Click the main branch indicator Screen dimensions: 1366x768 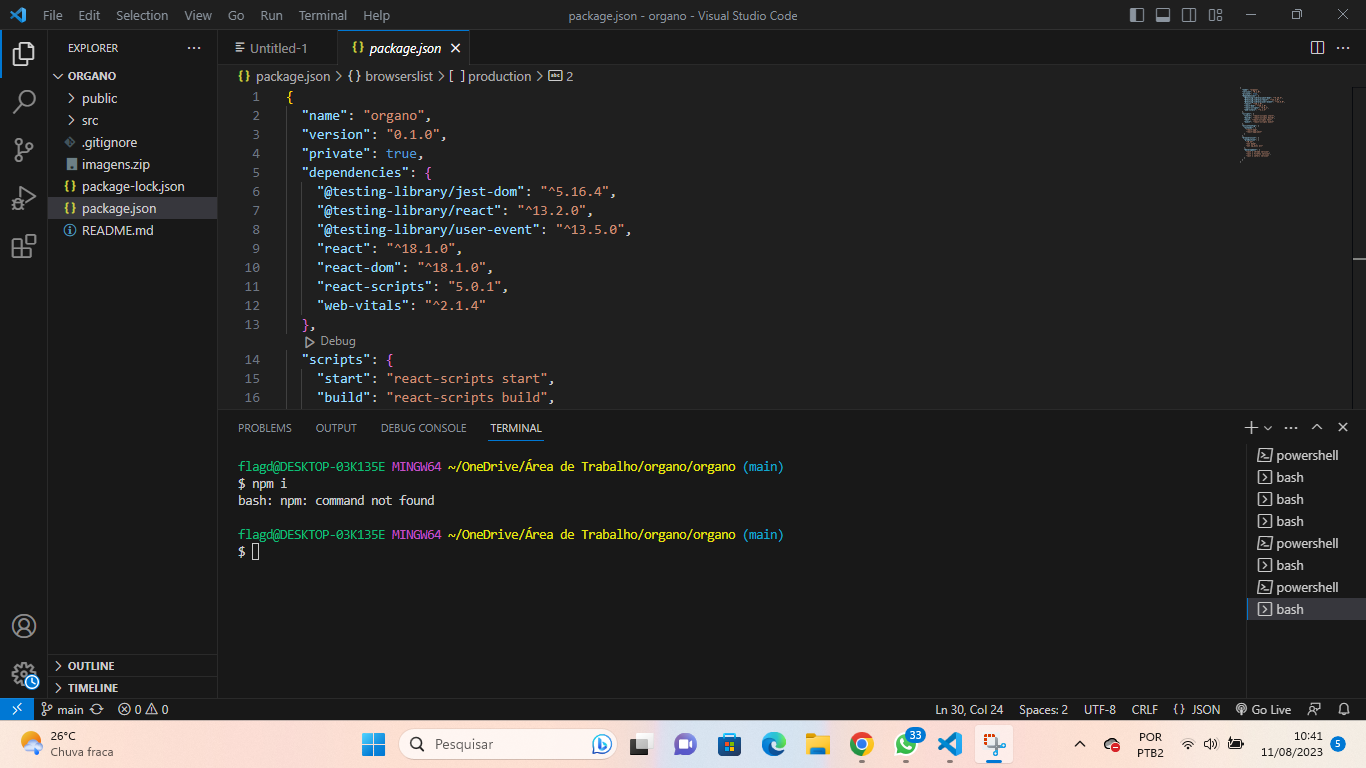coord(61,709)
